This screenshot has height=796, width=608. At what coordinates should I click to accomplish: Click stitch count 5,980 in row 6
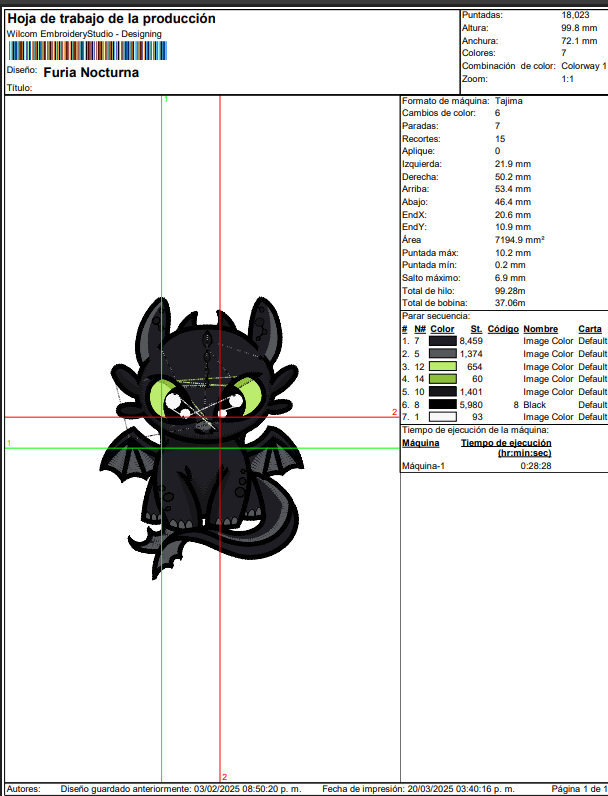[471, 405]
